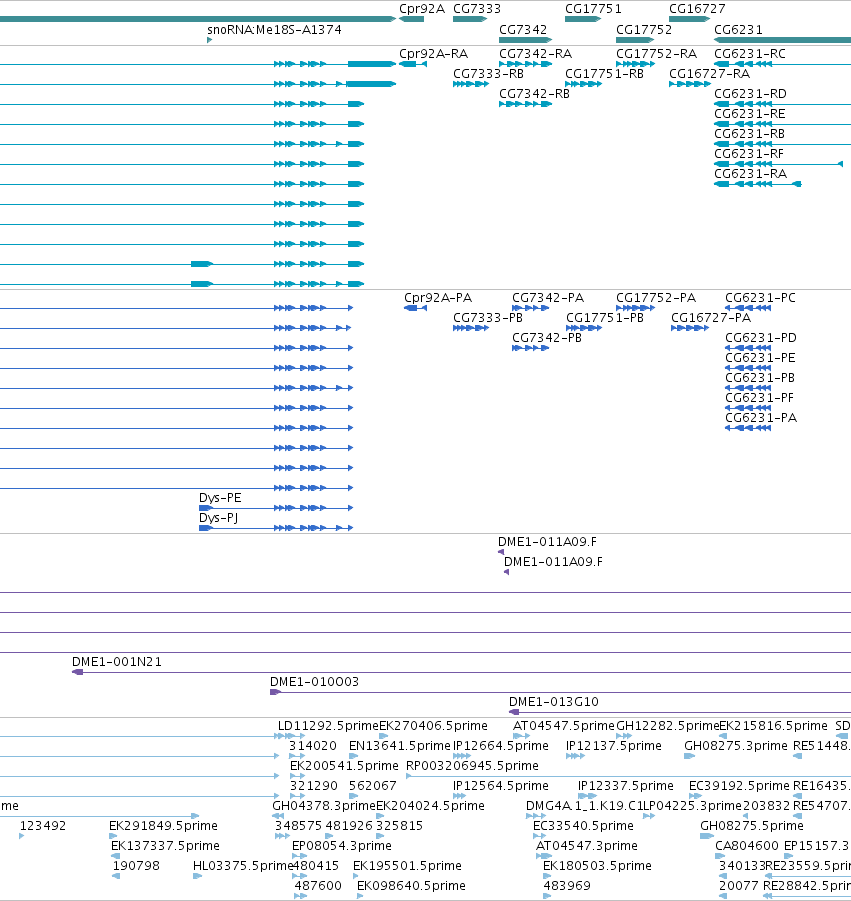Open the CG6231-PC protein feature
This screenshot has height=901, width=851.
click(x=748, y=309)
